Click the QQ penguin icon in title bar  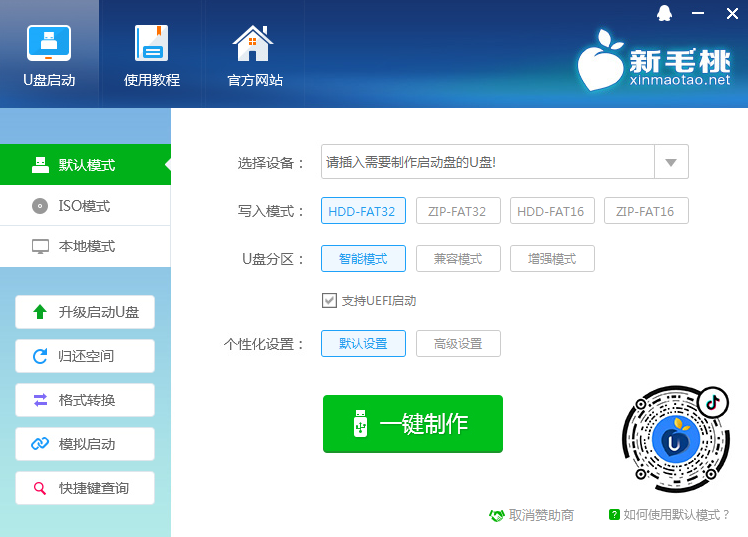(665, 12)
